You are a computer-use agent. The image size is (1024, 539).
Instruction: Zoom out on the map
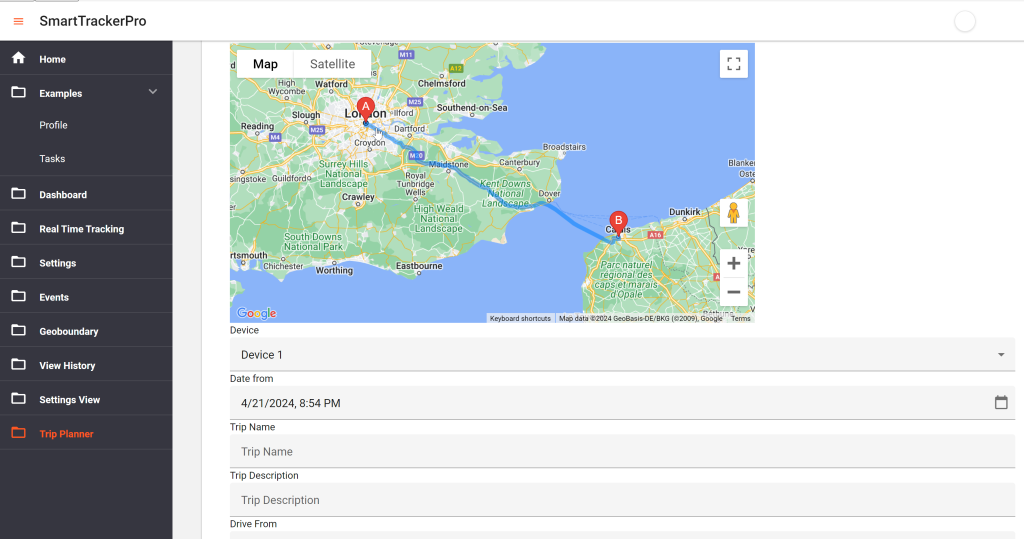point(733,292)
